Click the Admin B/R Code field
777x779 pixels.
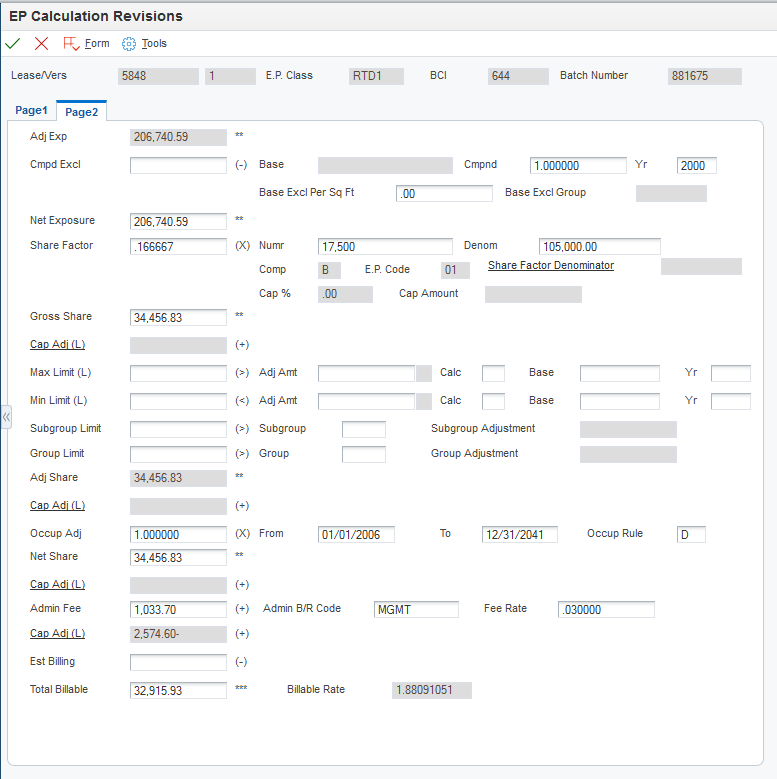[x=416, y=609]
